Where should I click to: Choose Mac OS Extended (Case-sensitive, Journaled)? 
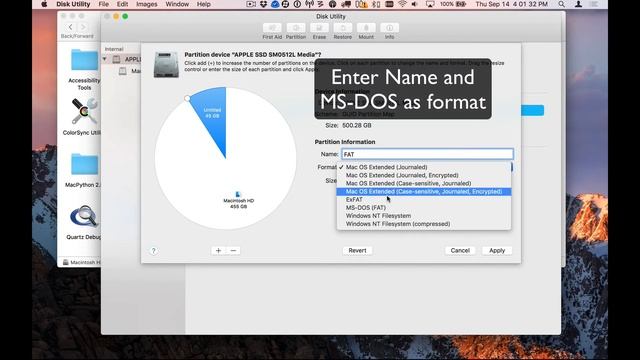424,183
